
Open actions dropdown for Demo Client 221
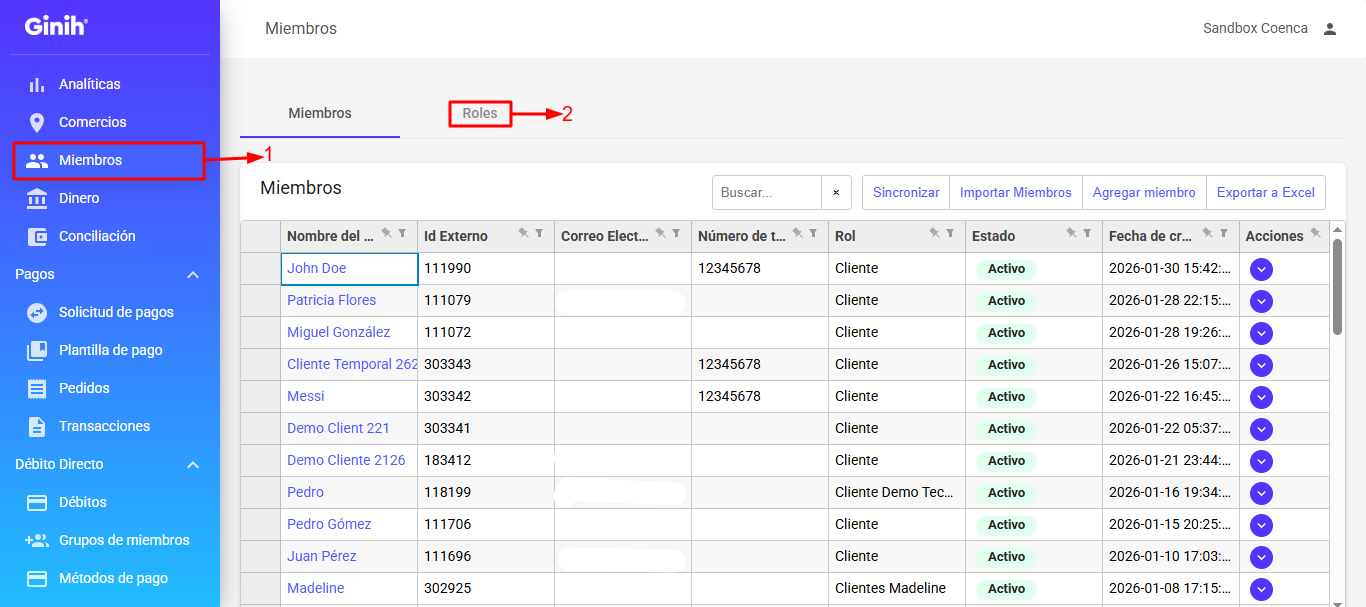[1261, 429]
